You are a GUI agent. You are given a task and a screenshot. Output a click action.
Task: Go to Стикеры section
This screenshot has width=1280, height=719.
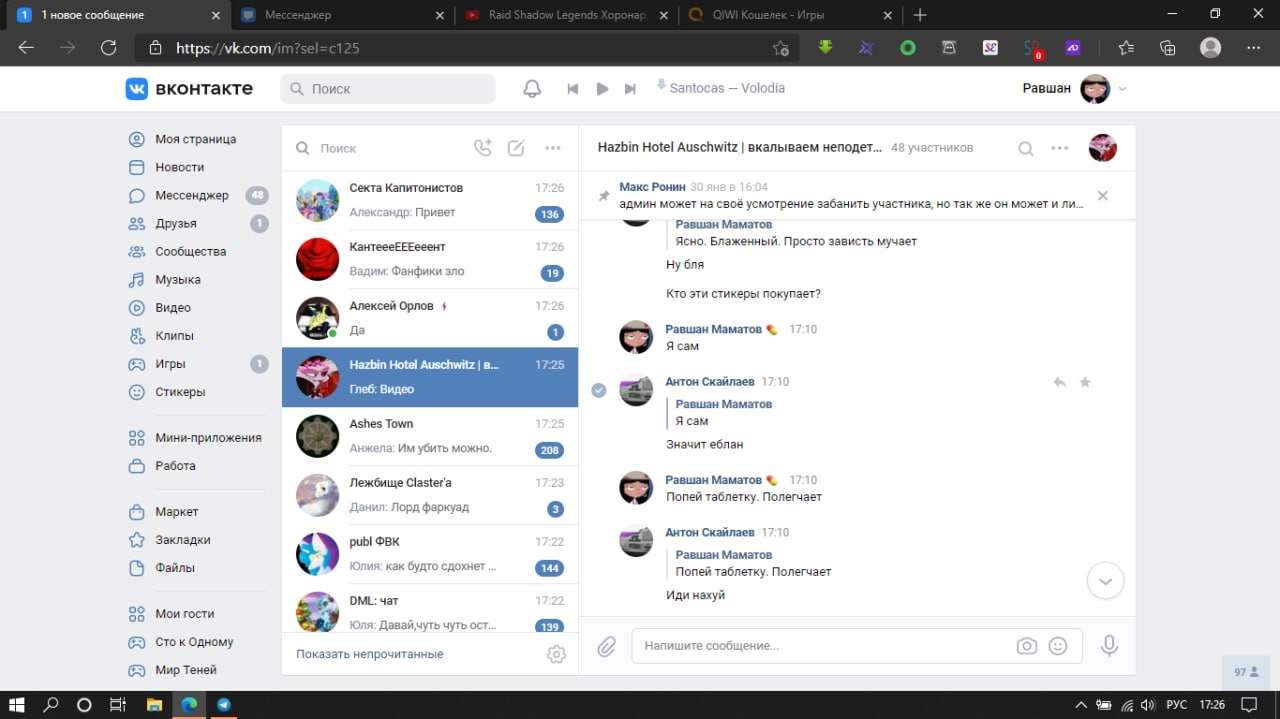click(x=180, y=392)
